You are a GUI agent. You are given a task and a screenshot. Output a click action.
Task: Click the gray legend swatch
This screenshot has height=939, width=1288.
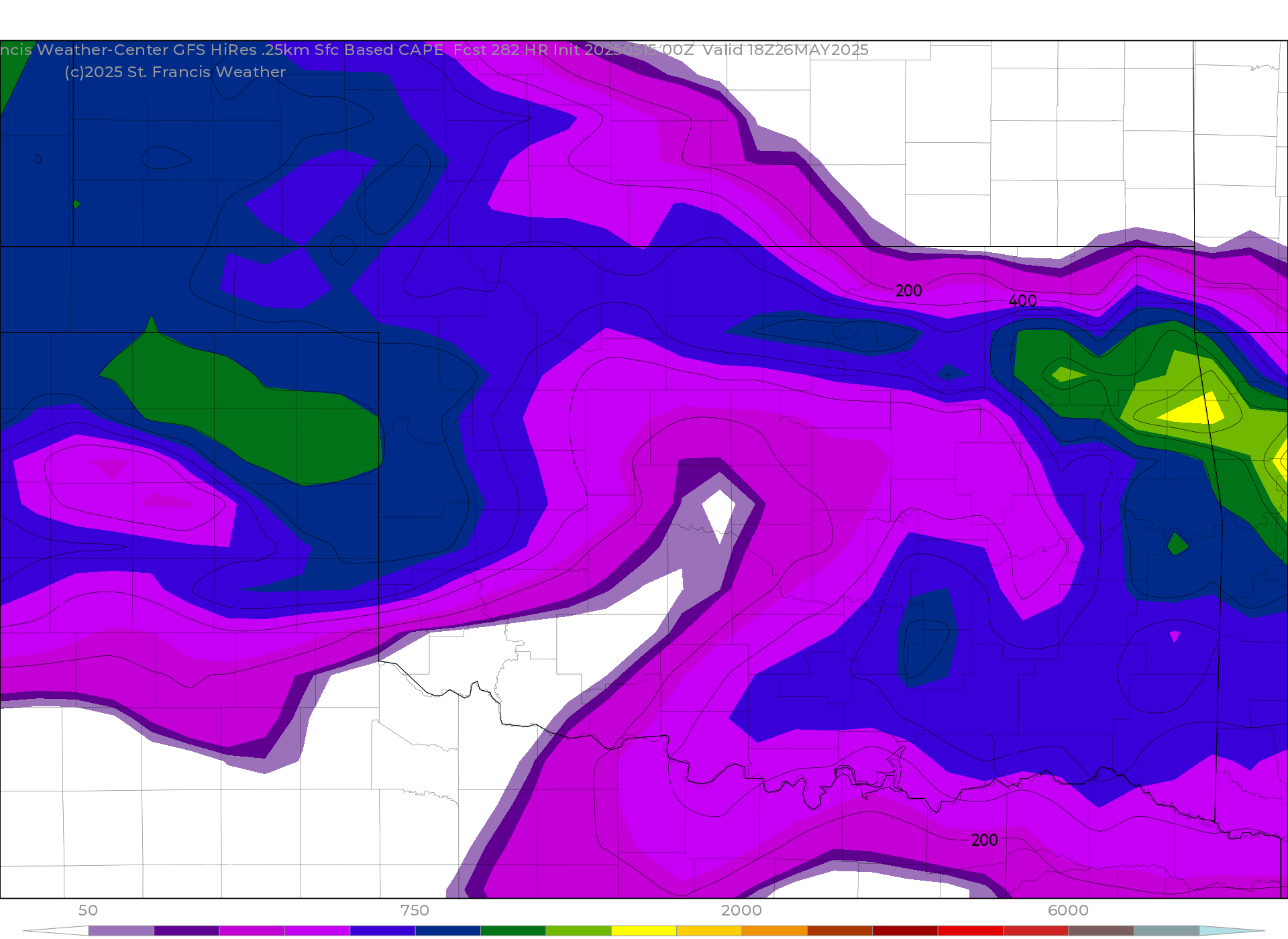[1167, 931]
